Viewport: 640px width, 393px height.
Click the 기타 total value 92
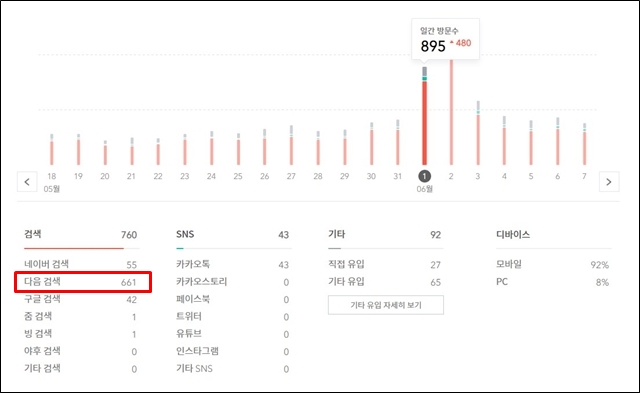pos(436,235)
